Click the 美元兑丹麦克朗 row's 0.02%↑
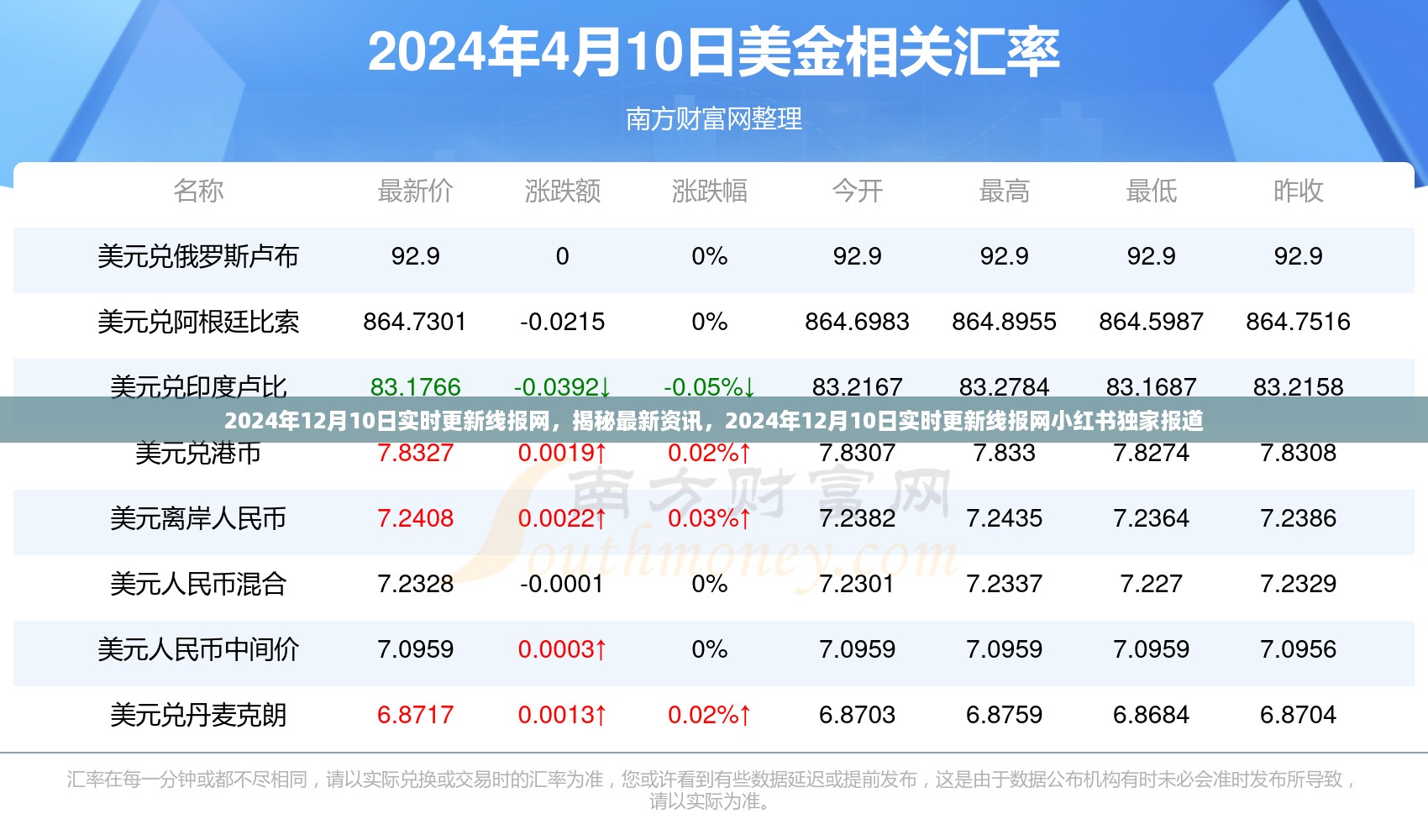Screen dimensions: 1428x840 tap(710, 715)
